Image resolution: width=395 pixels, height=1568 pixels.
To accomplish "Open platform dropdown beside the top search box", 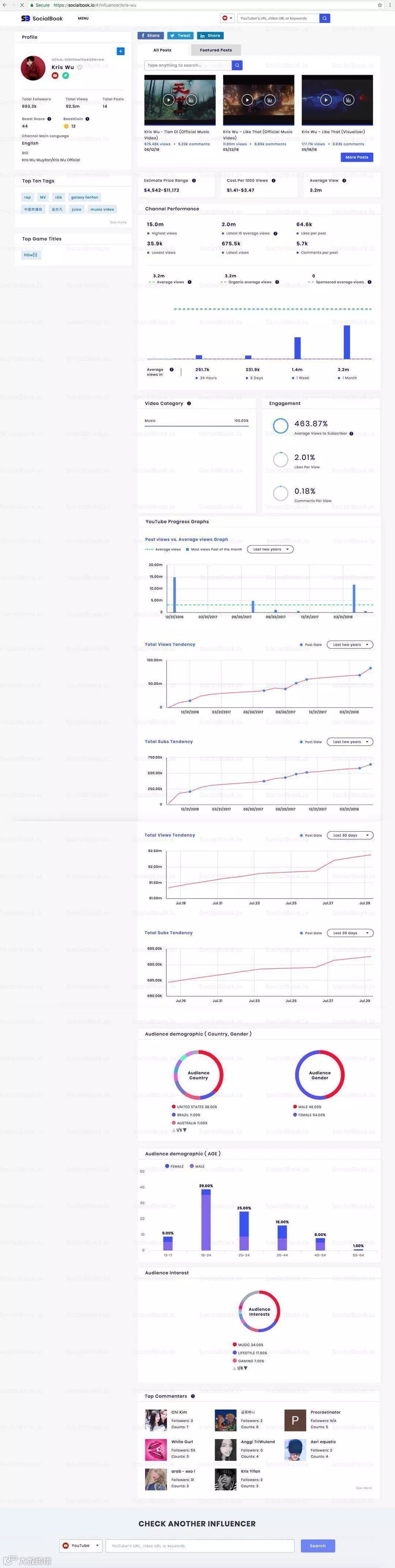I will [227, 18].
